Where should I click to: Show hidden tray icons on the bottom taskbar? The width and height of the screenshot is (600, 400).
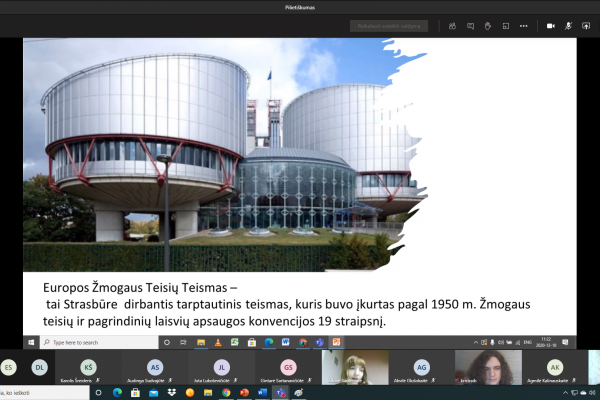[565, 393]
